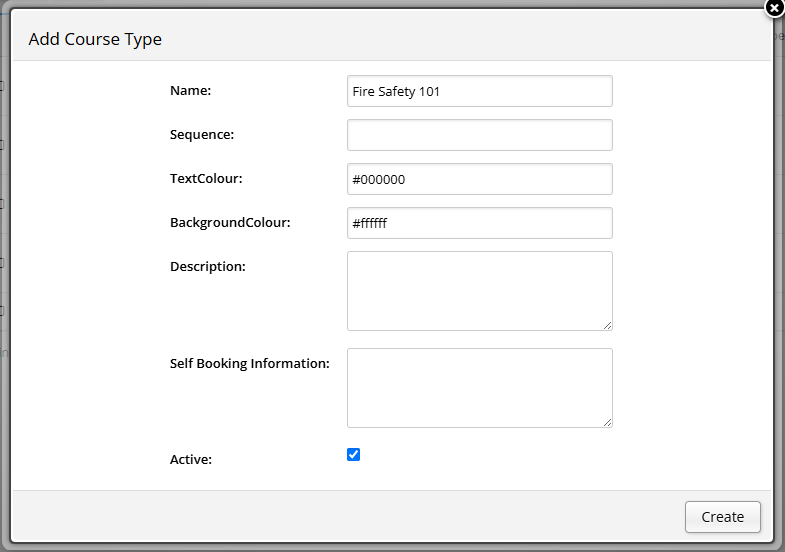Select the BackgroundColour field with #ffffff
Image resolution: width=785 pixels, height=552 pixels.
point(480,223)
